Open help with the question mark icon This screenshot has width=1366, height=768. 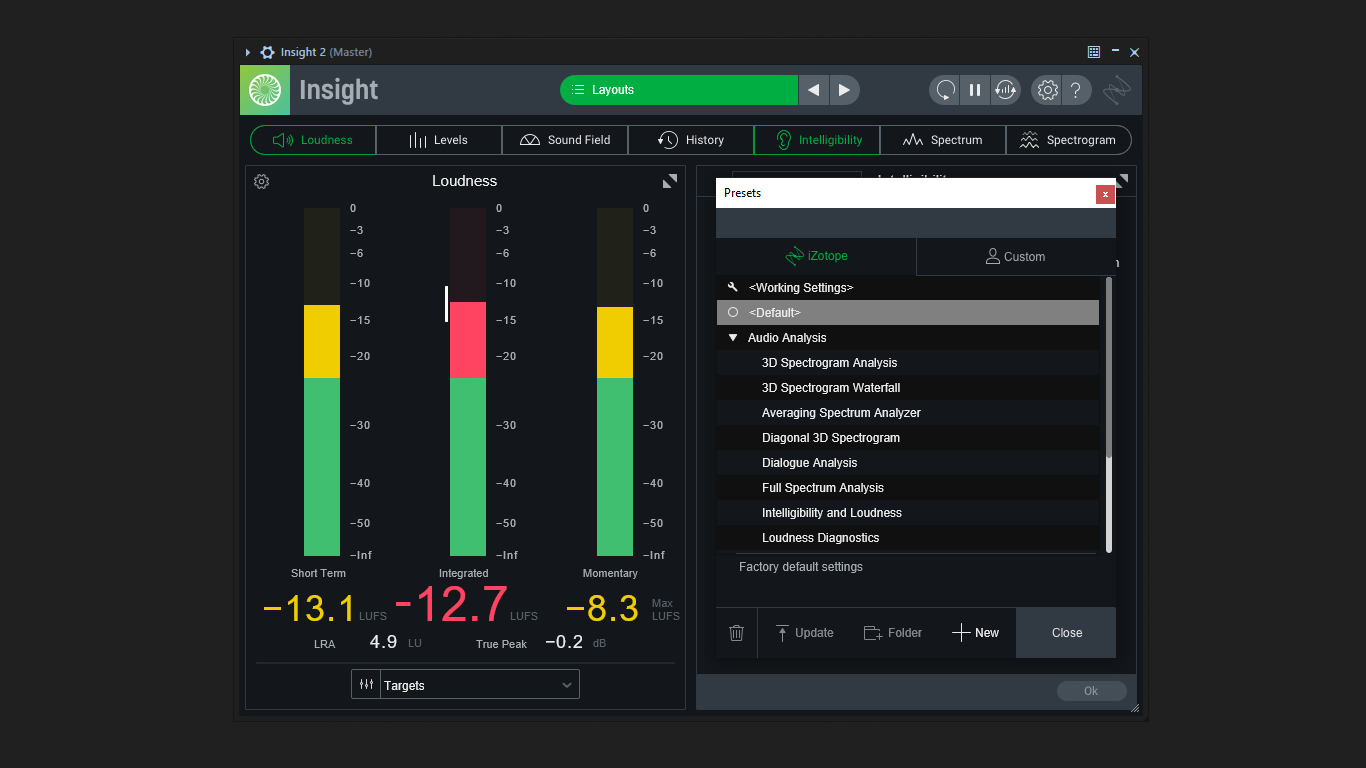click(x=1076, y=90)
